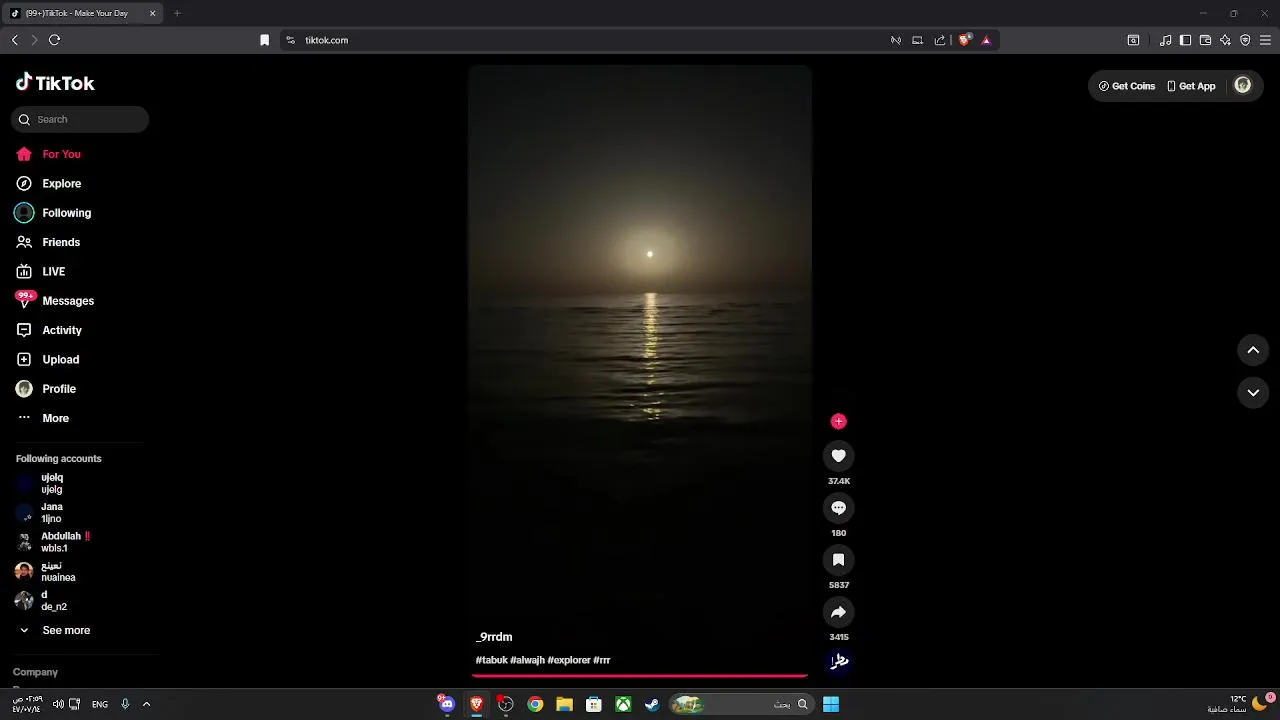Click the TikTok logo

coord(55,83)
